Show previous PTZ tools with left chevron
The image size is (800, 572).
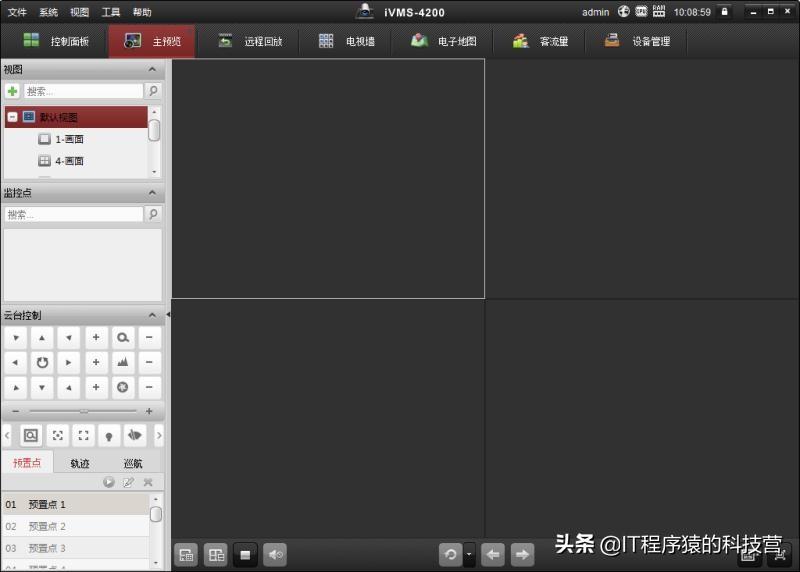click(7, 435)
